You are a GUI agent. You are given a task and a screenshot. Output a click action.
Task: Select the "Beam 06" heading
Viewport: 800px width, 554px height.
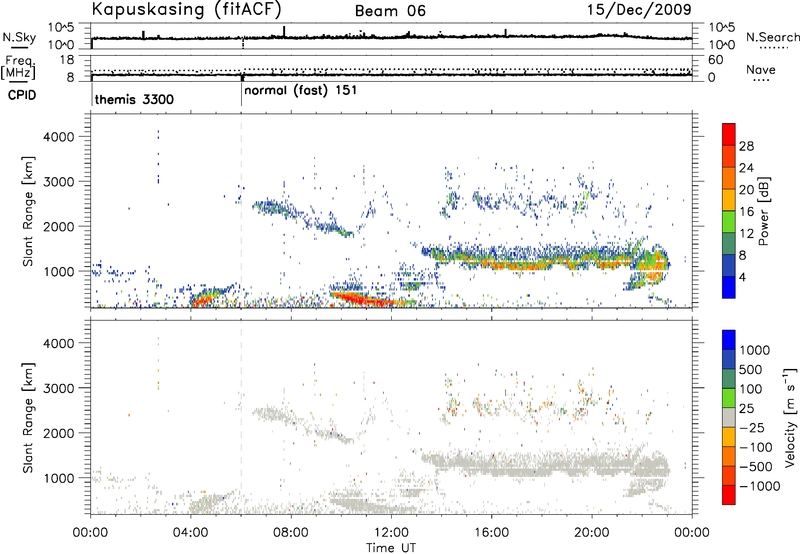pyautogui.click(x=390, y=11)
